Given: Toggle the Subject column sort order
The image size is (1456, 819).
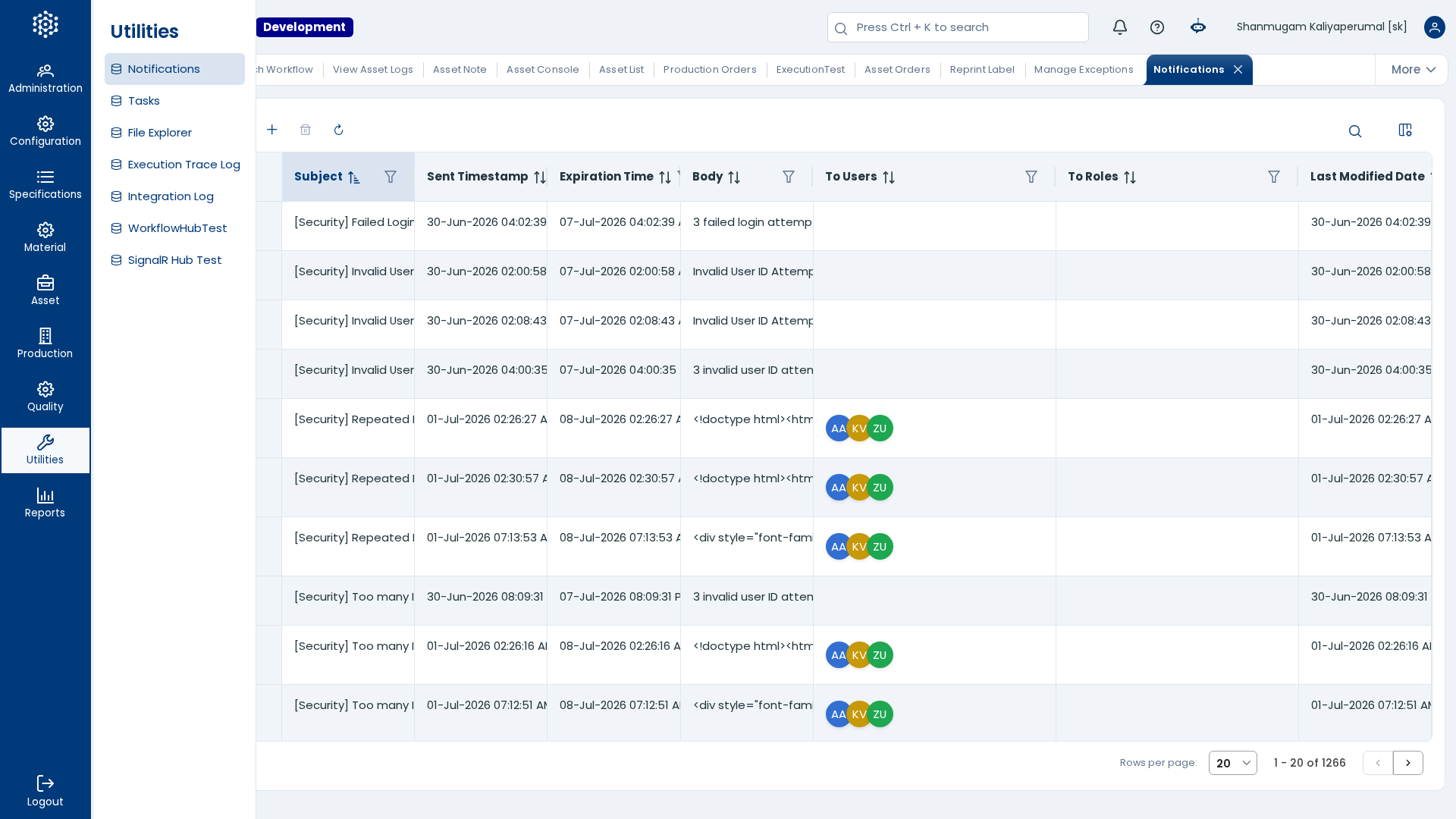Looking at the screenshot, I should (354, 177).
